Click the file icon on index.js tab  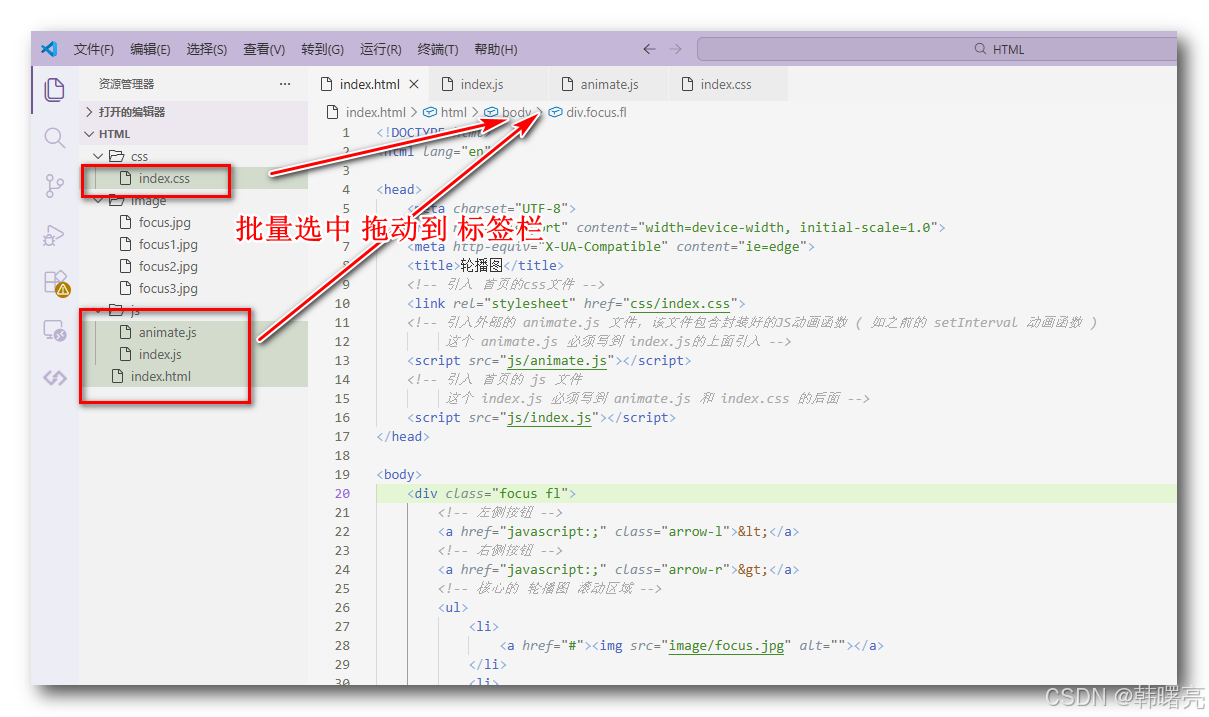coord(447,85)
